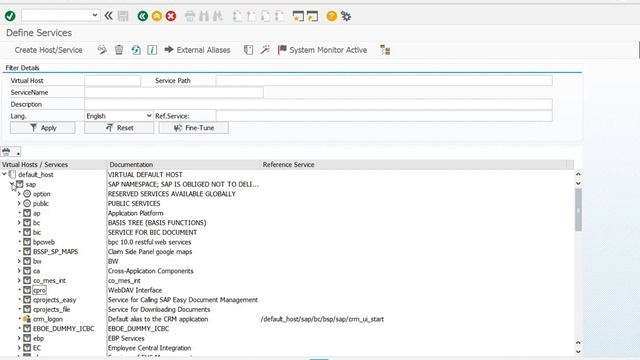Expand the public node
Viewport: 640px width, 360px height.
click(19, 203)
